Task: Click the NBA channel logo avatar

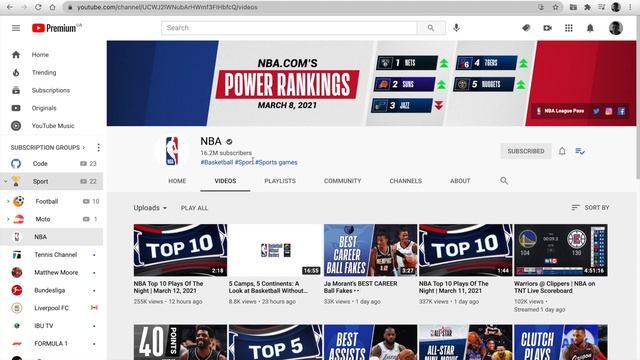Action: [172, 151]
